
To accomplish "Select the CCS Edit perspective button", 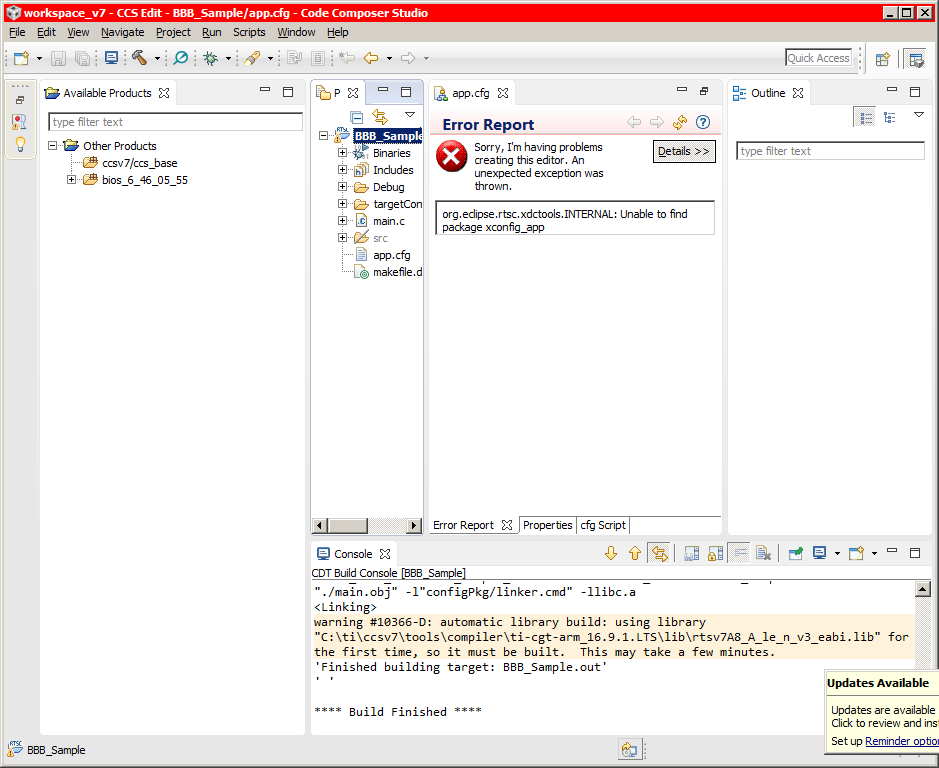I will click(x=916, y=59).
